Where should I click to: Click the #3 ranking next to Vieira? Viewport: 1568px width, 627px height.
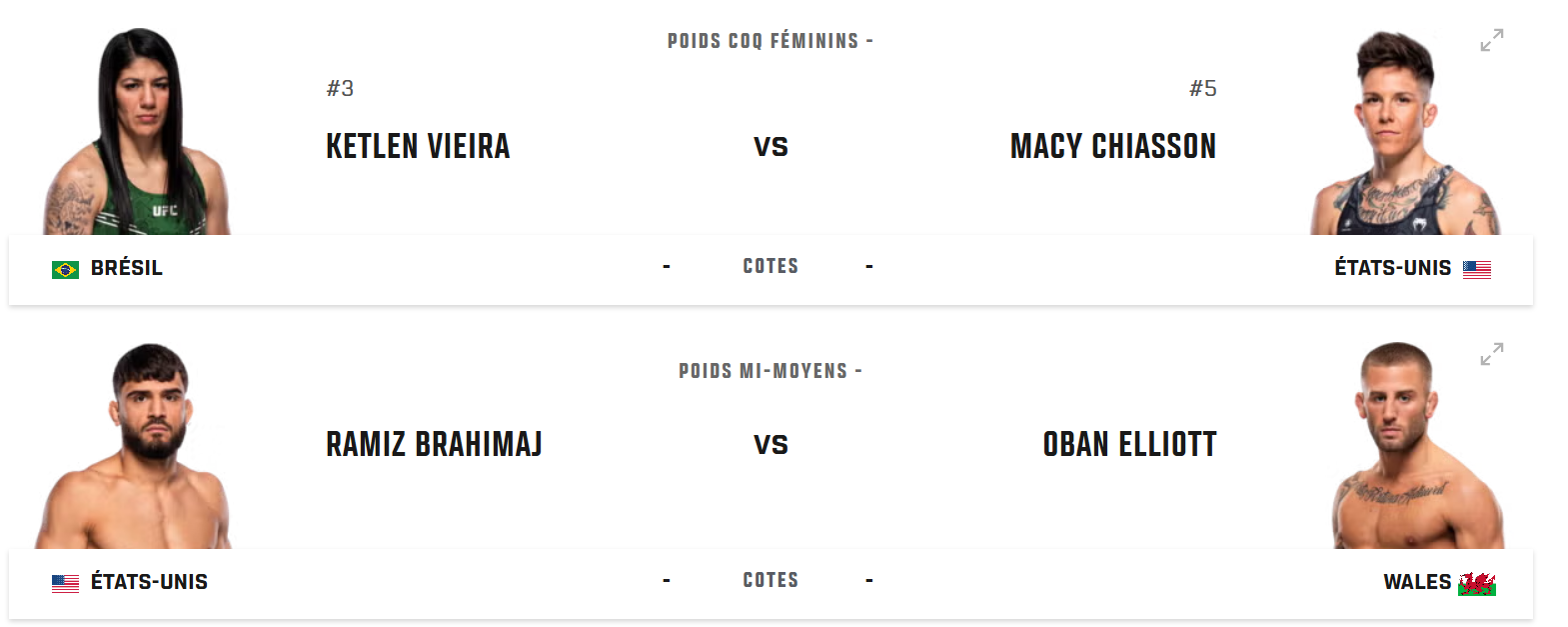point(340,88)
